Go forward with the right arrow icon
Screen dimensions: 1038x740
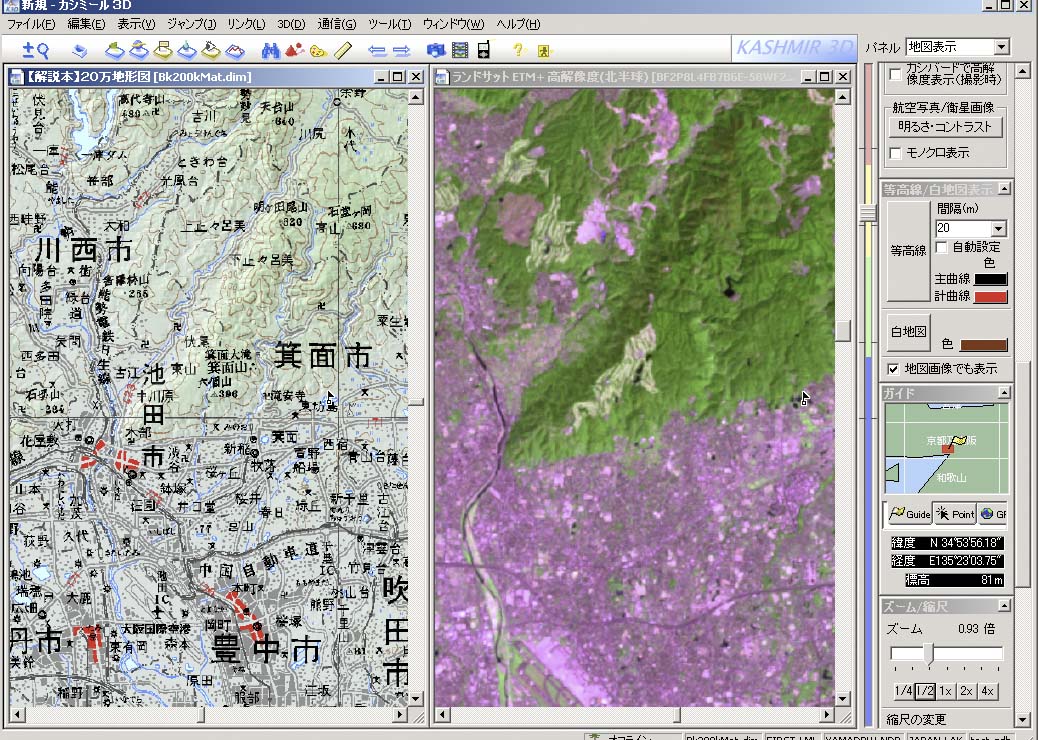coord(401,50)
